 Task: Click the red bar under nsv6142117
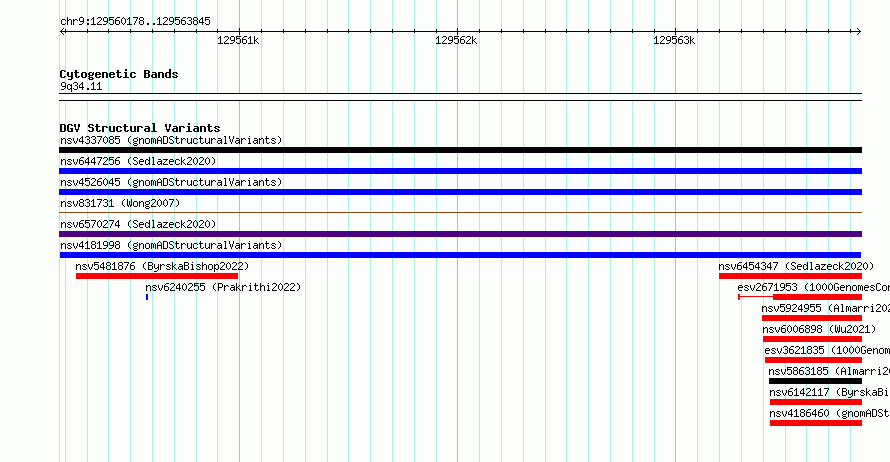[x=816, y=402]
